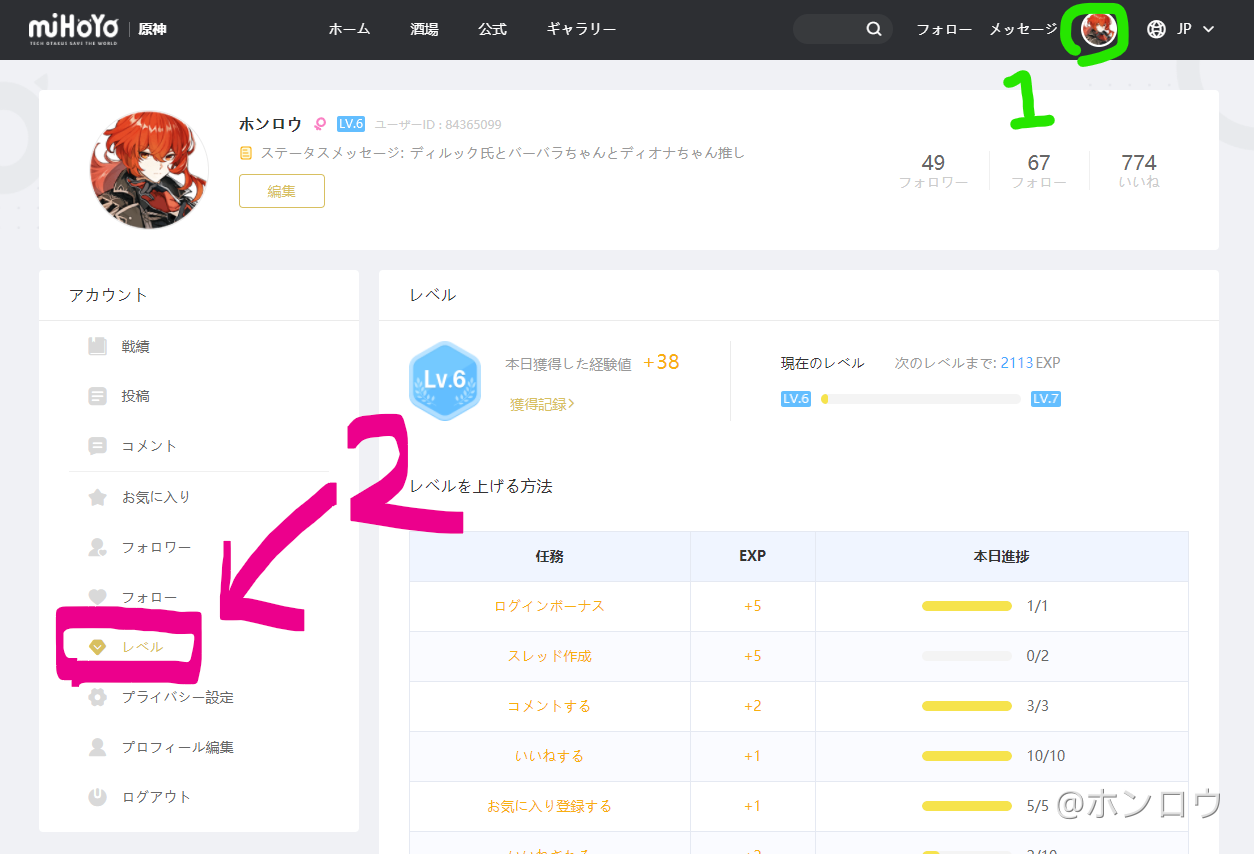1254x854 pixels.
Task: Click the スレッド作成 progress bar
Action: tap(966, 656)
